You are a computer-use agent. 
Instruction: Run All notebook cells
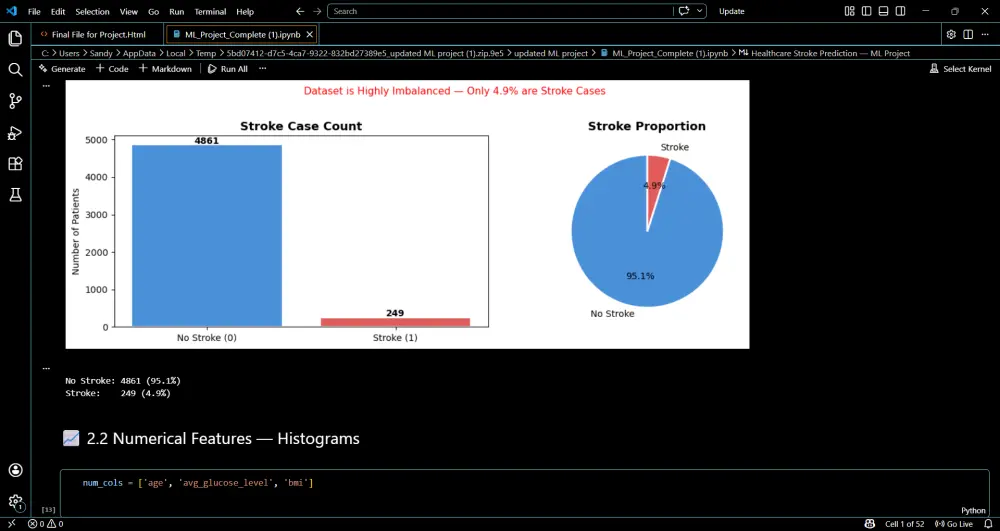228,69
